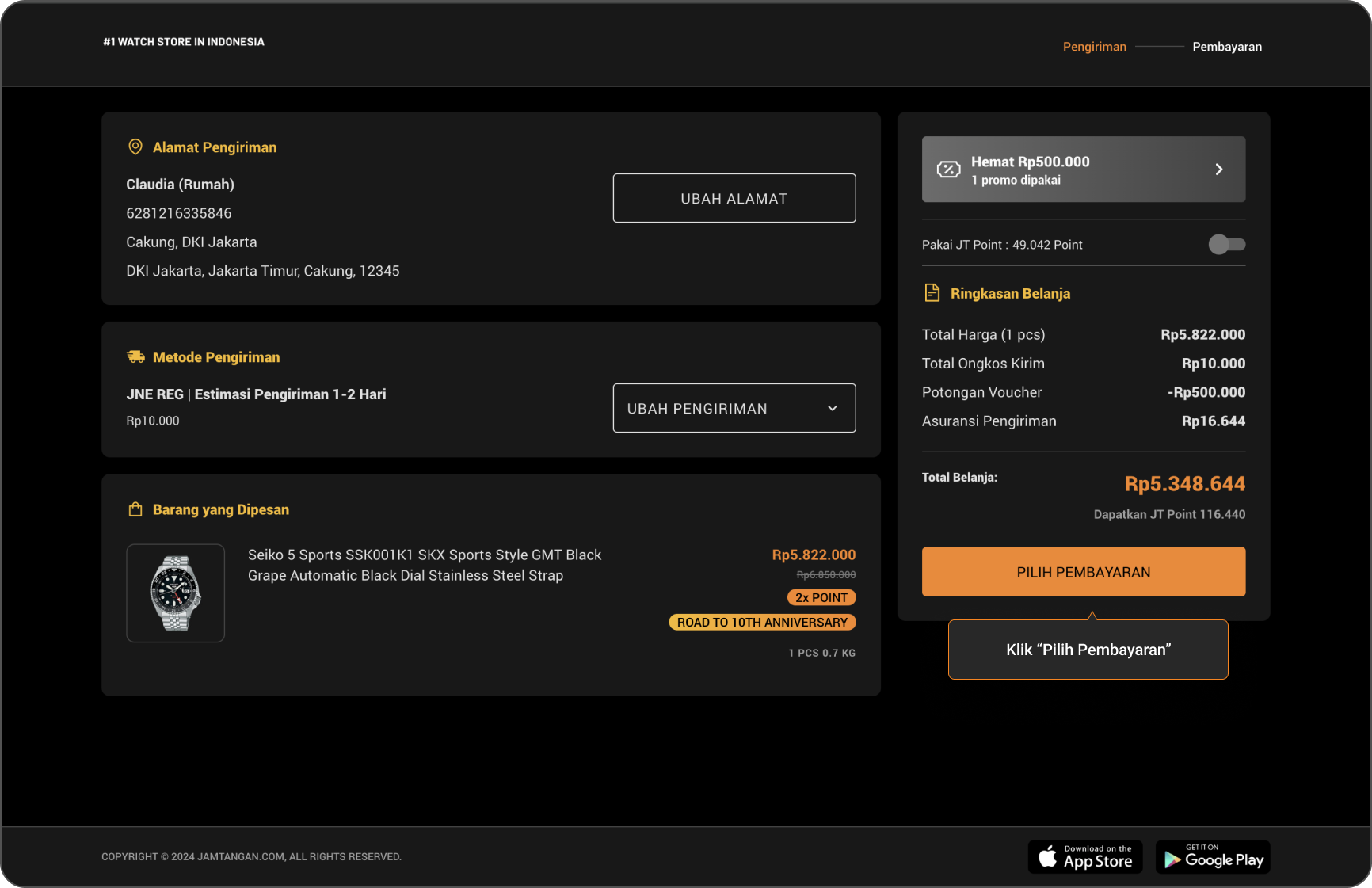This screenshot has height=888, width=1372.
Task: Open promo details via the right chevron
Action: click(1219, 170)
